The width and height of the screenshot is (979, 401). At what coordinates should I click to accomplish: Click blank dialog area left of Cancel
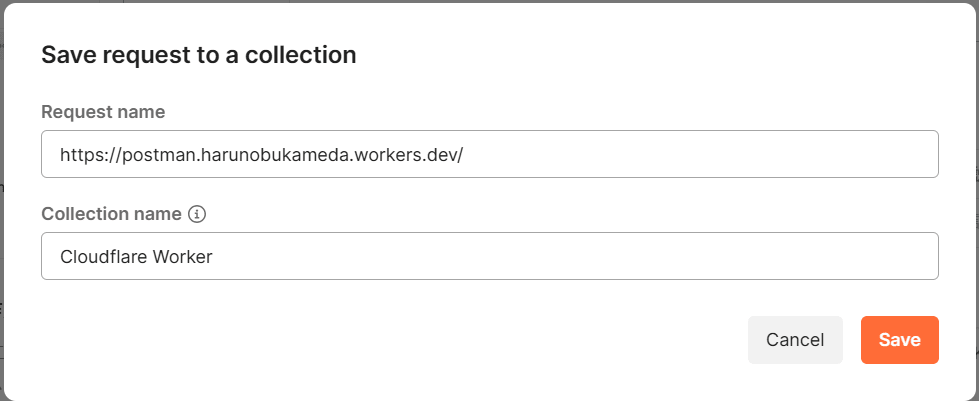[x=393, y=340]
